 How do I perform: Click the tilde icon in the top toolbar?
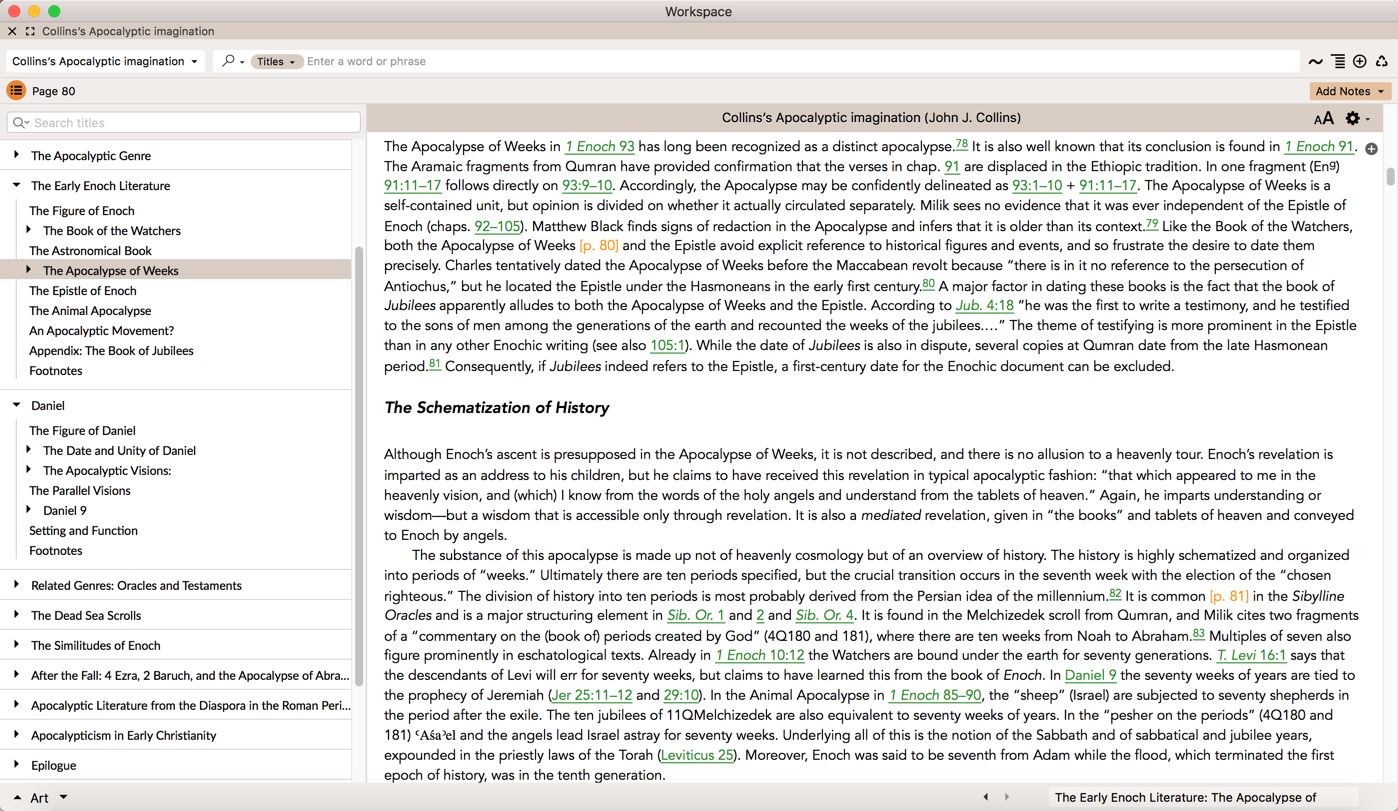pos(1316,62)
